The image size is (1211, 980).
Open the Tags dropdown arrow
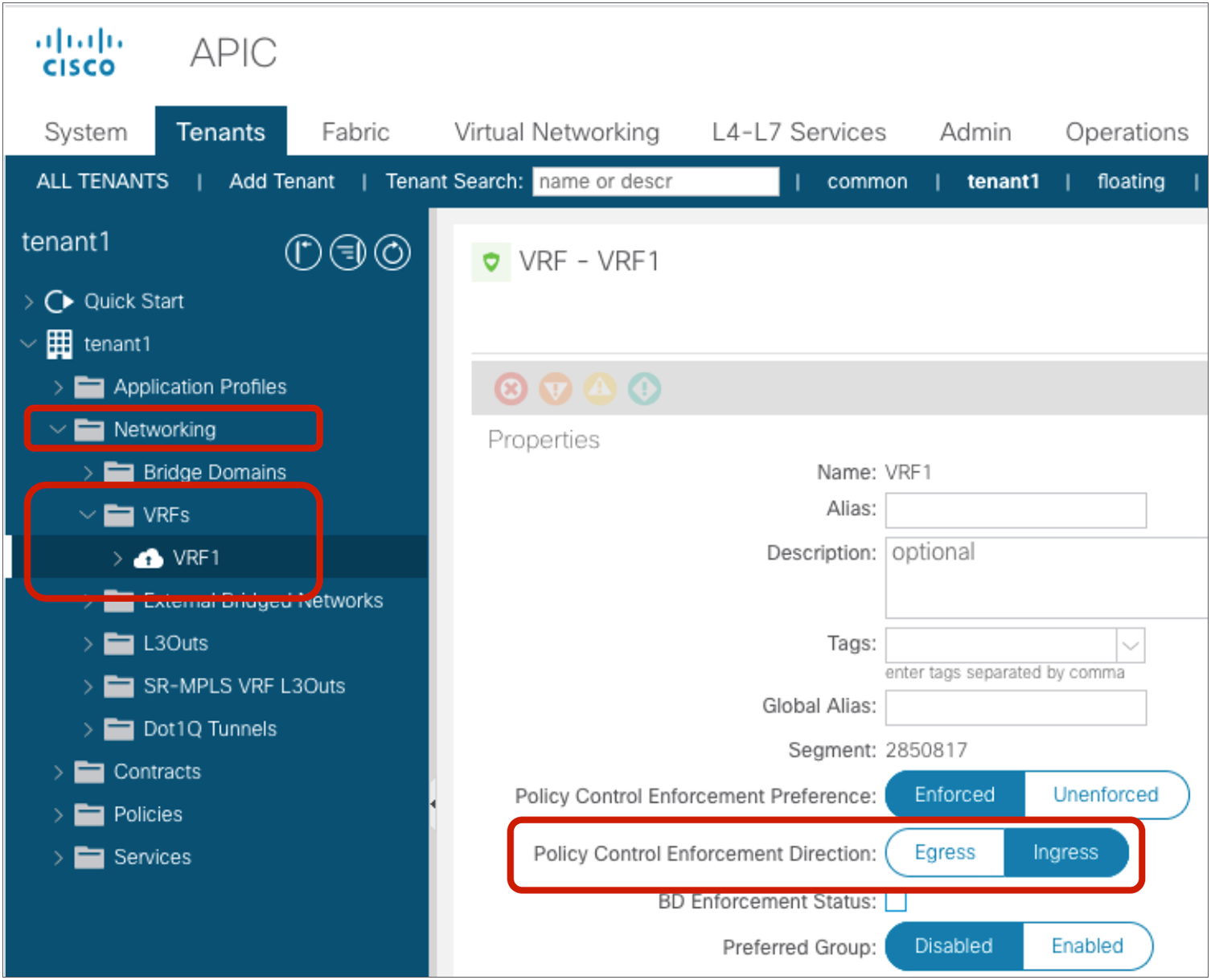(1131, 646)
